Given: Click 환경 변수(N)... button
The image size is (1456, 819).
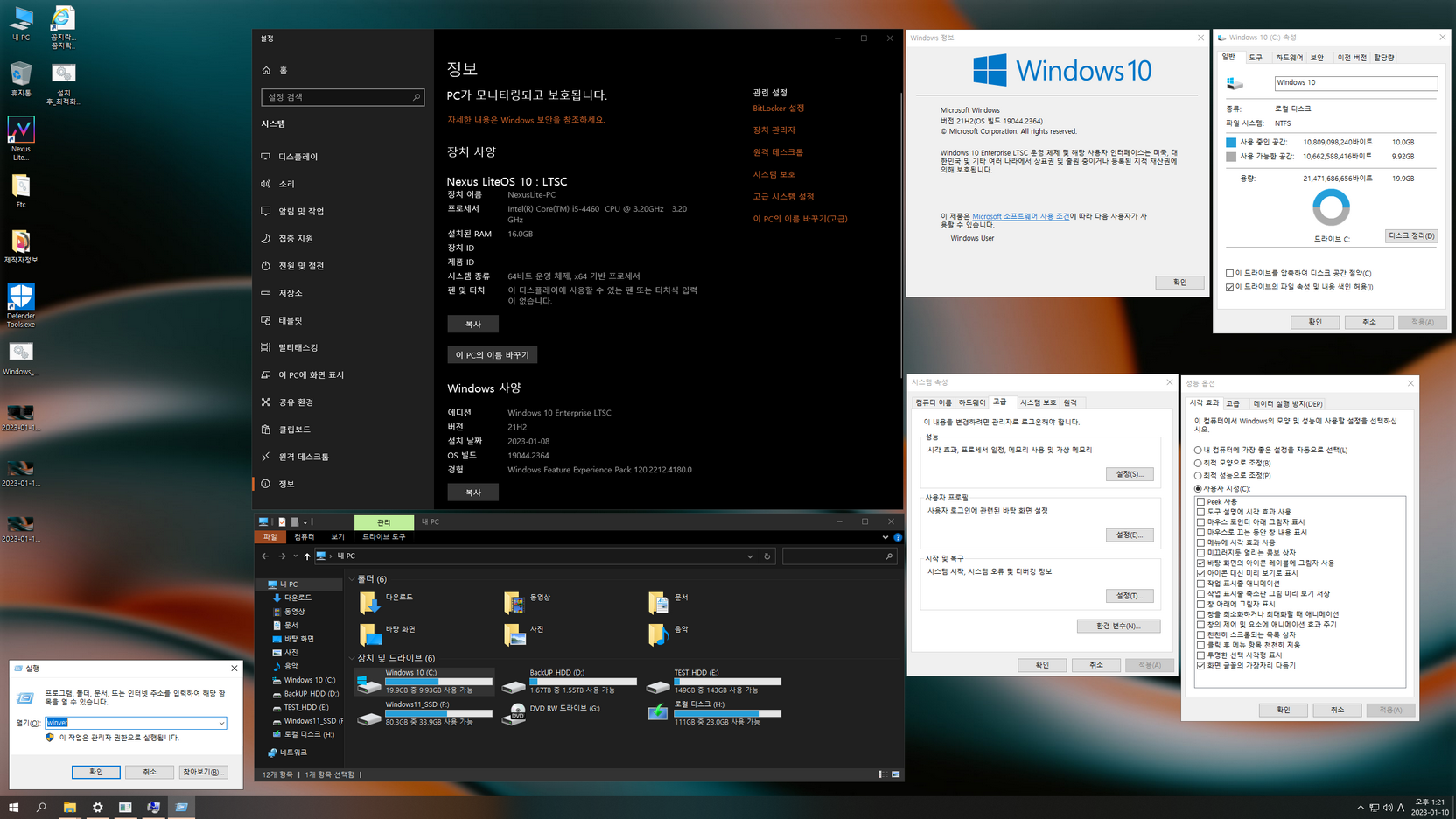Looking at the screenshot, I should pyautogui.click(x=1118, y=626).
